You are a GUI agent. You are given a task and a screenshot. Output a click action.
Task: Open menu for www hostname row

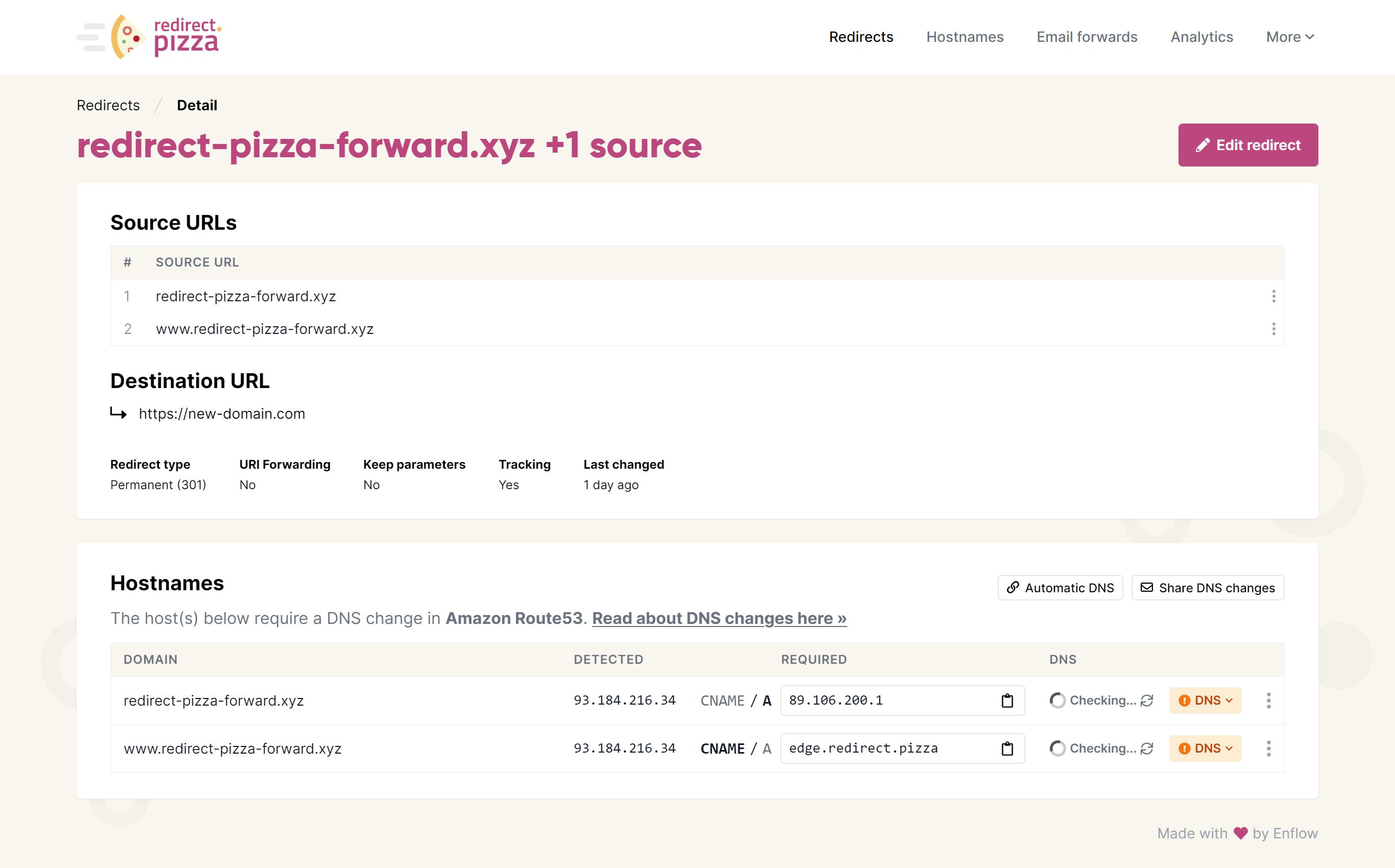[1269, 749]
